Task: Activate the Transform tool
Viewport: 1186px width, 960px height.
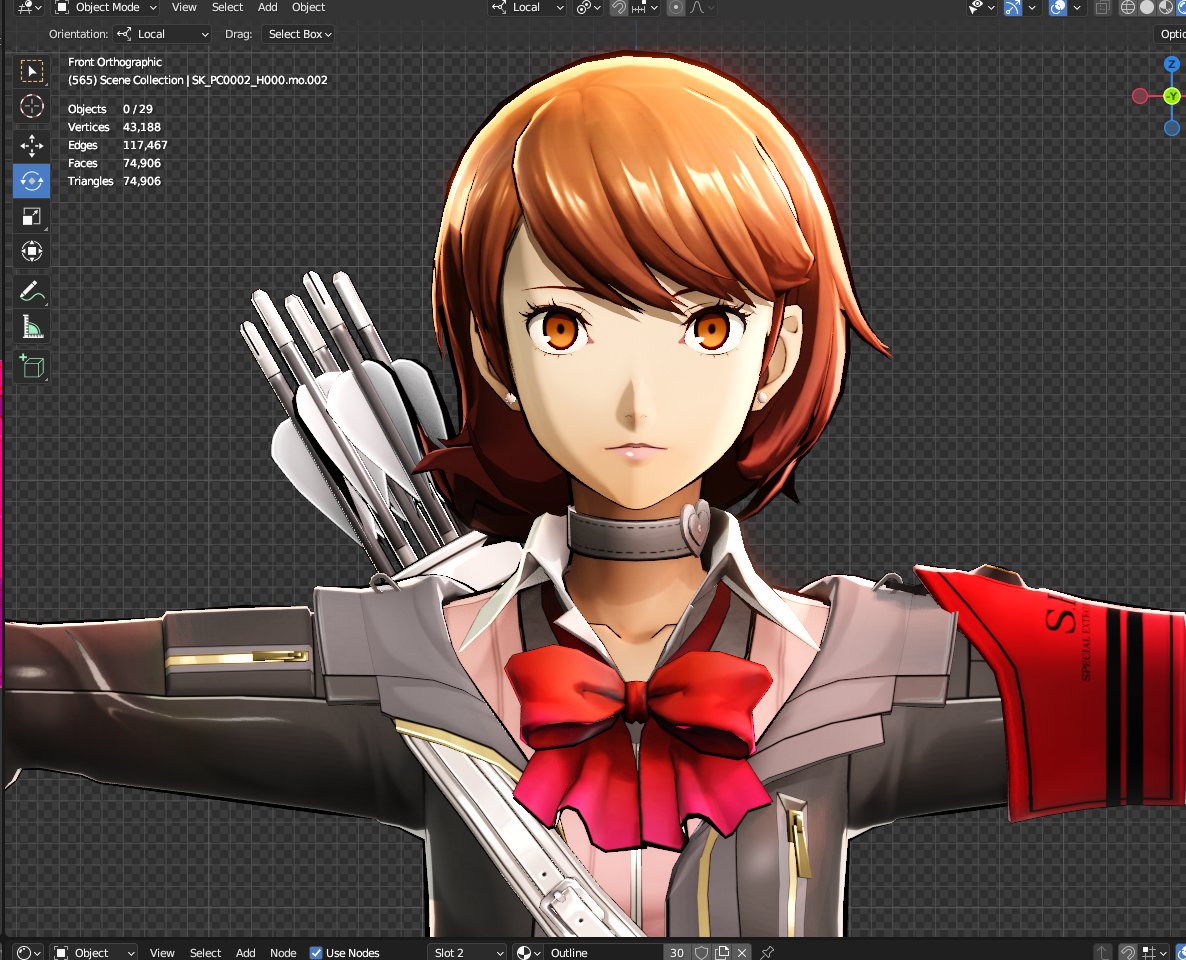Action: pyautogui.click(x=31, y=251)
